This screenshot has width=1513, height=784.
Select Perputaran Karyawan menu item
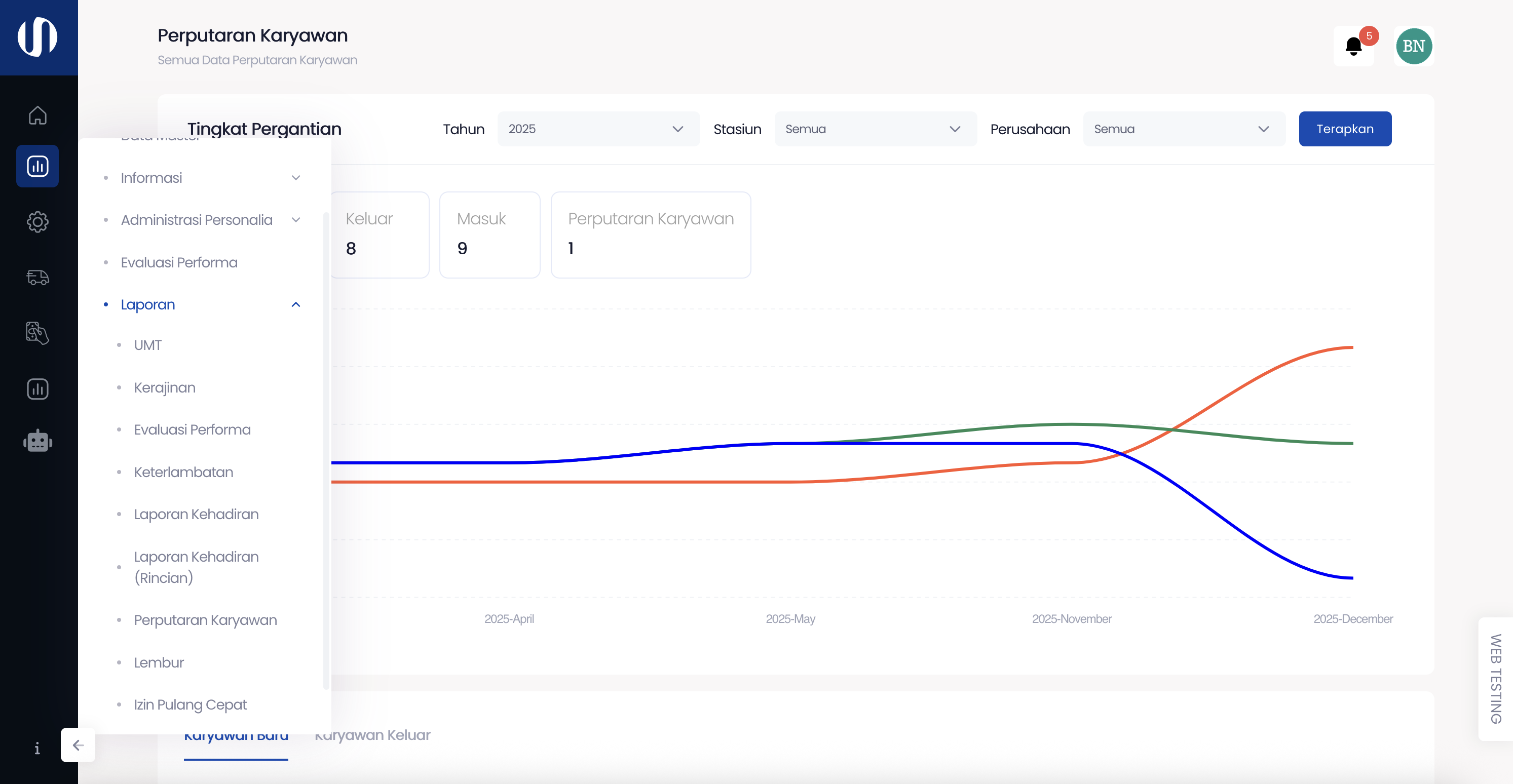[x=205, y=620]
